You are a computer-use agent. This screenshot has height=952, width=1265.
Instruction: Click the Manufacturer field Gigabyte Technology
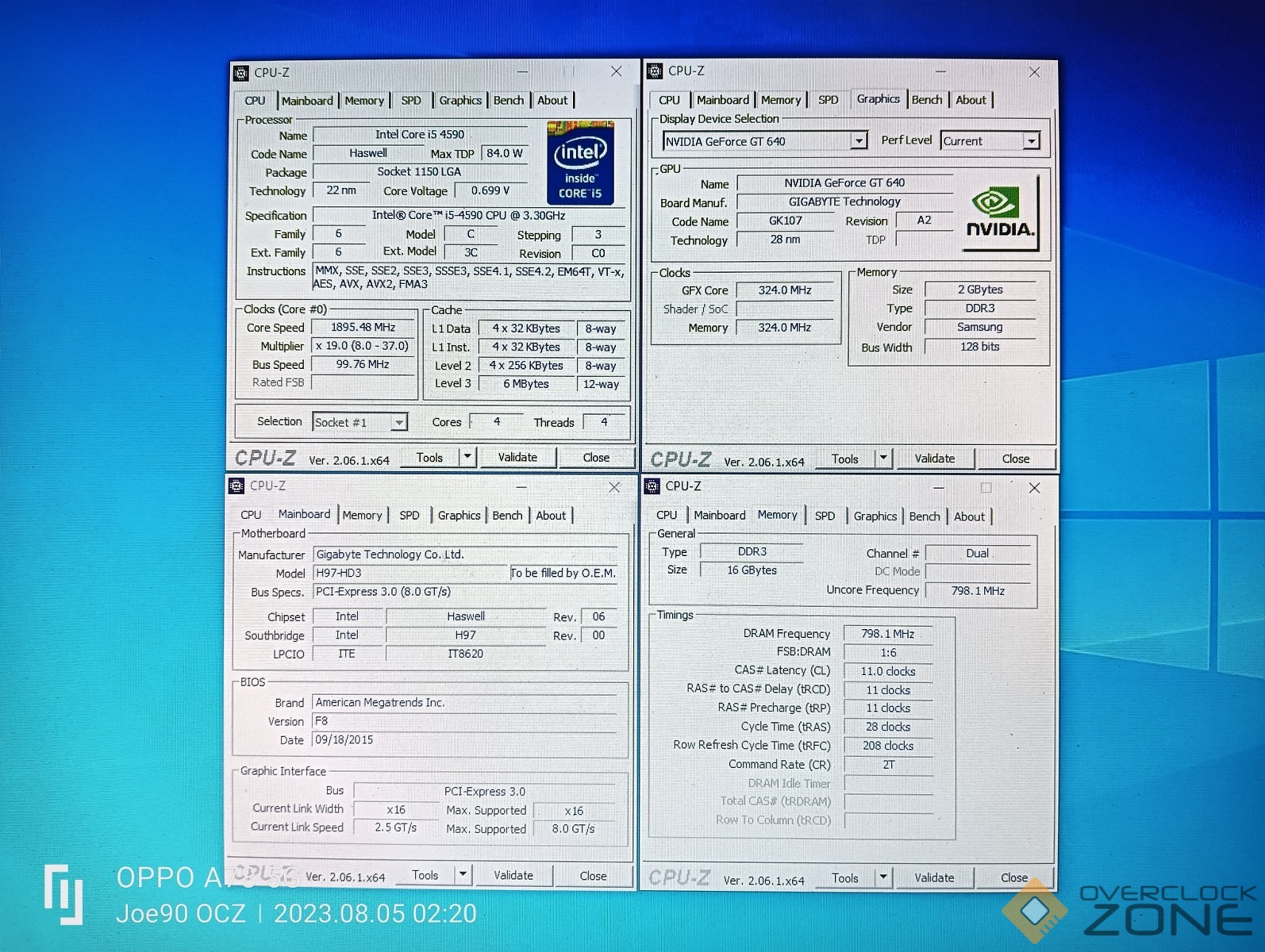465,555
